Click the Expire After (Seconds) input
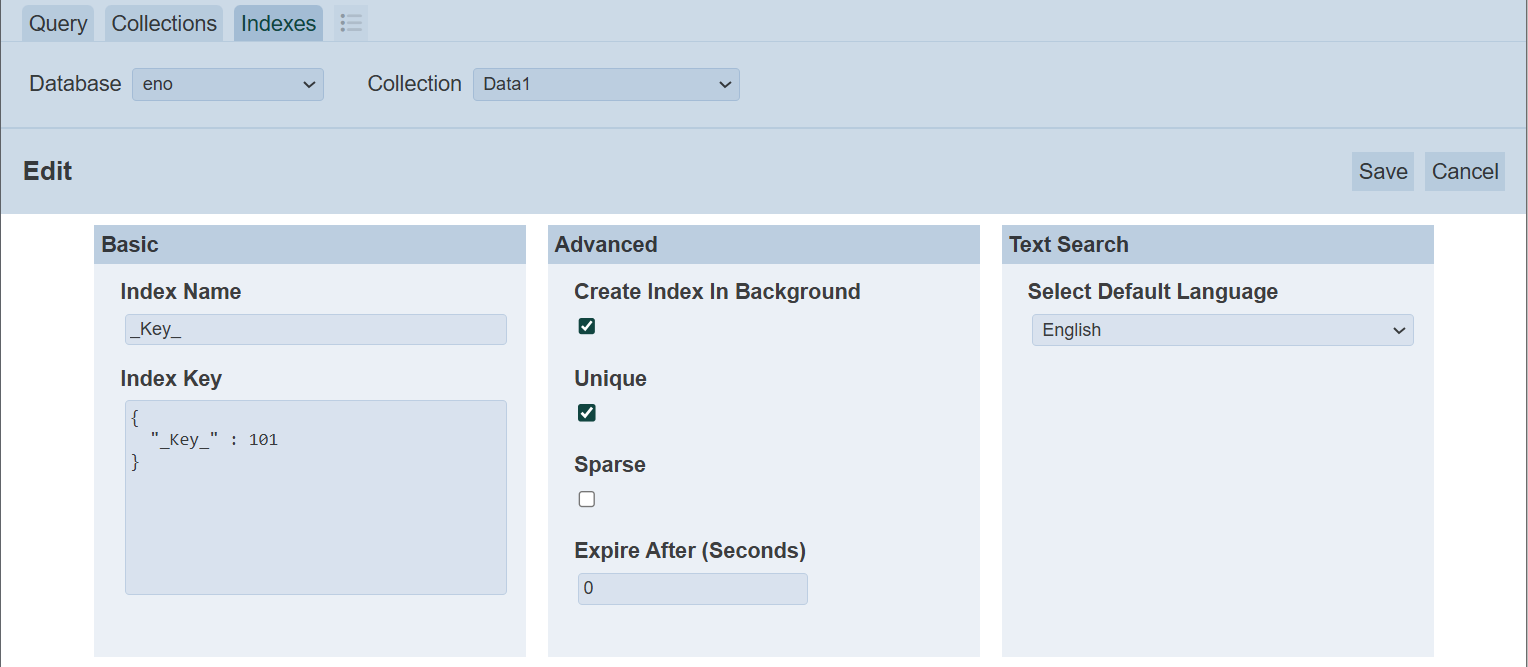The width and height of the screenshot is (1528, 667). pos(692,589)
